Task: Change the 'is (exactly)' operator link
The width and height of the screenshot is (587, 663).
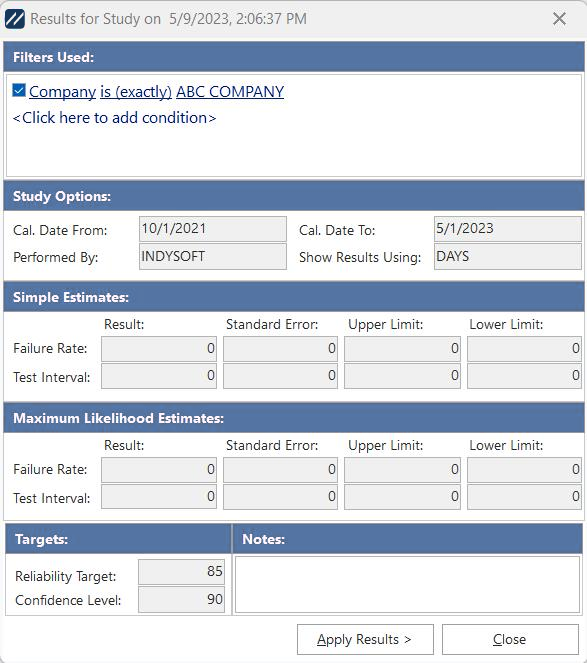Action: pyautogui.click(x=136, y=92)
